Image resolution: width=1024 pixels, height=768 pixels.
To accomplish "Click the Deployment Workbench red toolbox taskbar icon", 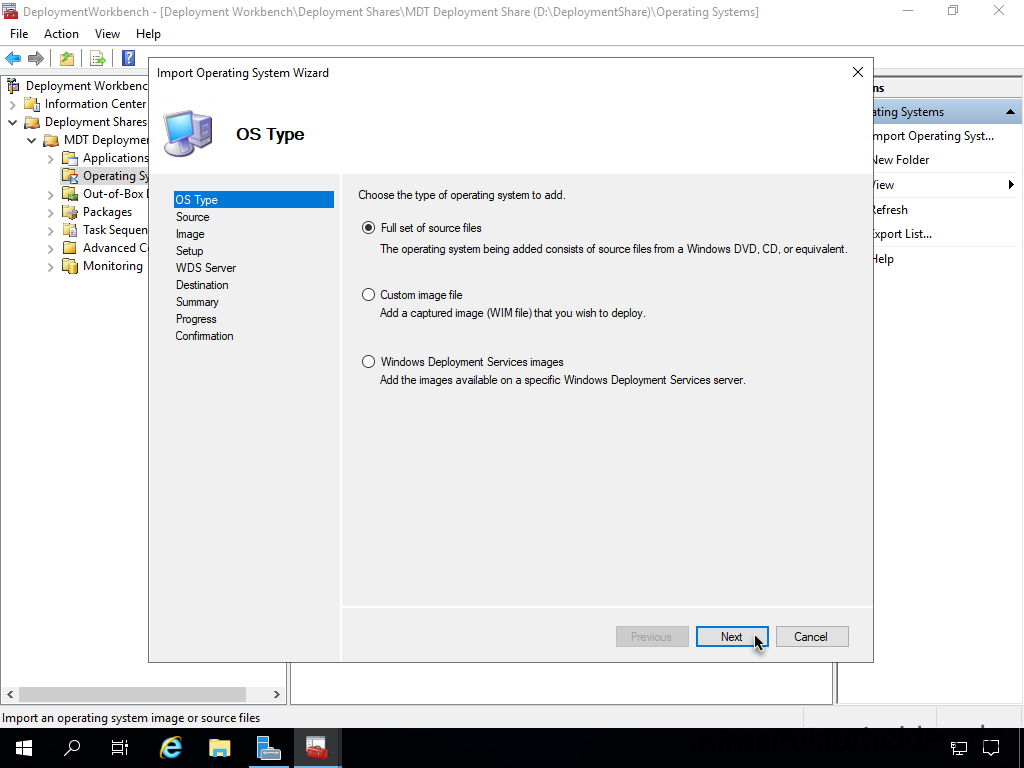I will [x=317, y=748].
